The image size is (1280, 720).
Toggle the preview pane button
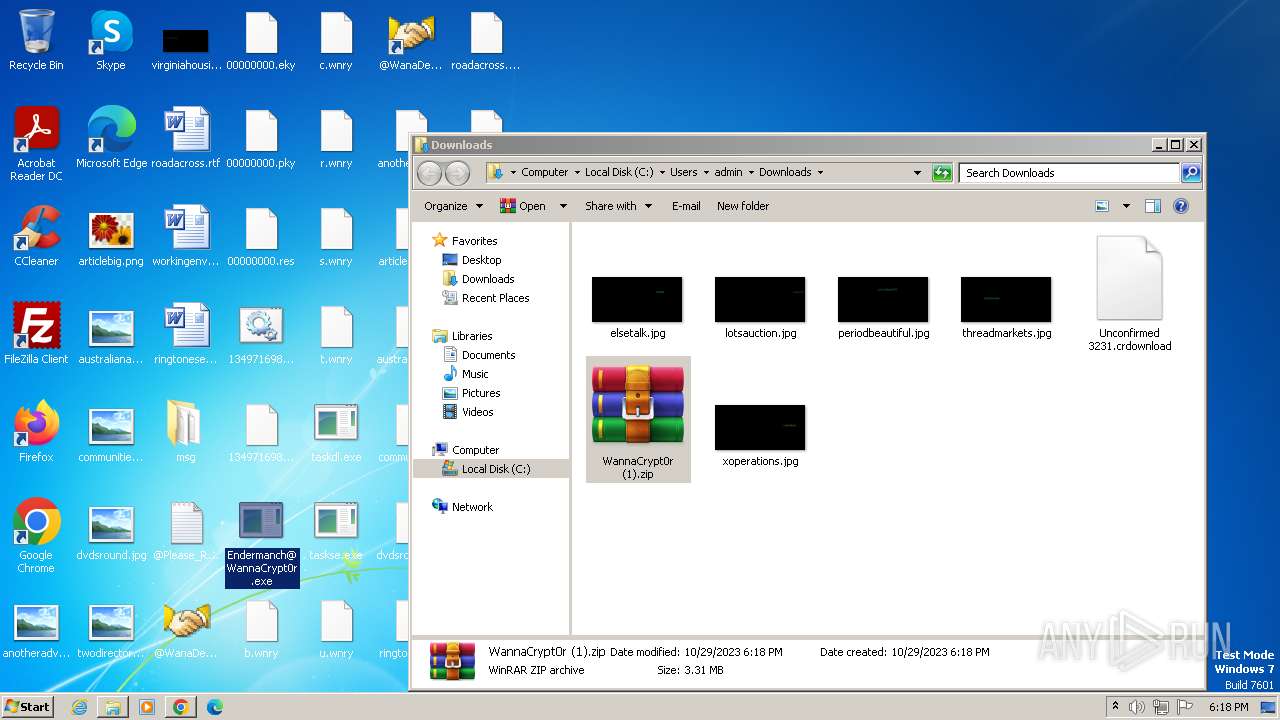[x=1152, y=206]
